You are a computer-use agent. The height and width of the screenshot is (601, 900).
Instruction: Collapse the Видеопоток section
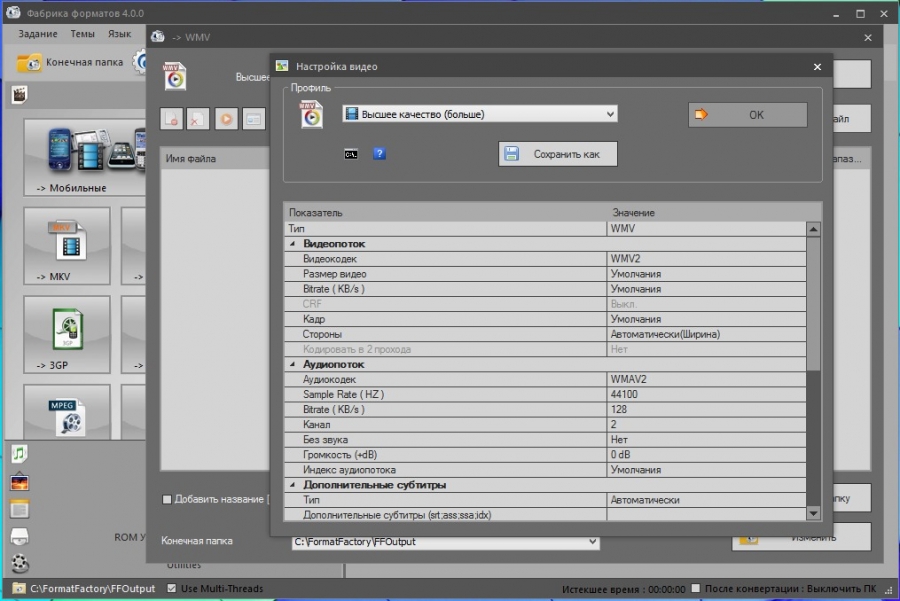[292, 244]
